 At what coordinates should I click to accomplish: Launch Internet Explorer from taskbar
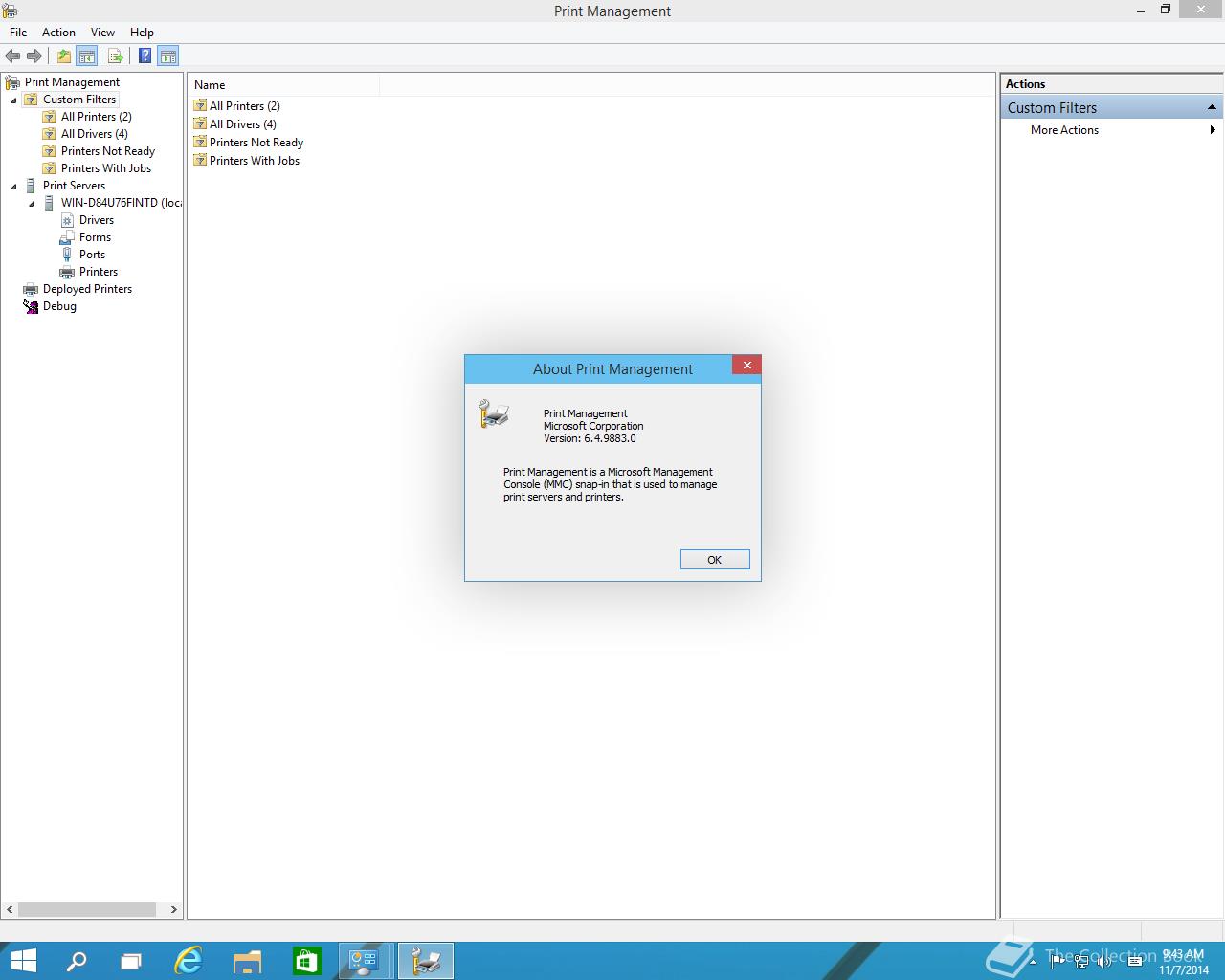pos(189,961)
